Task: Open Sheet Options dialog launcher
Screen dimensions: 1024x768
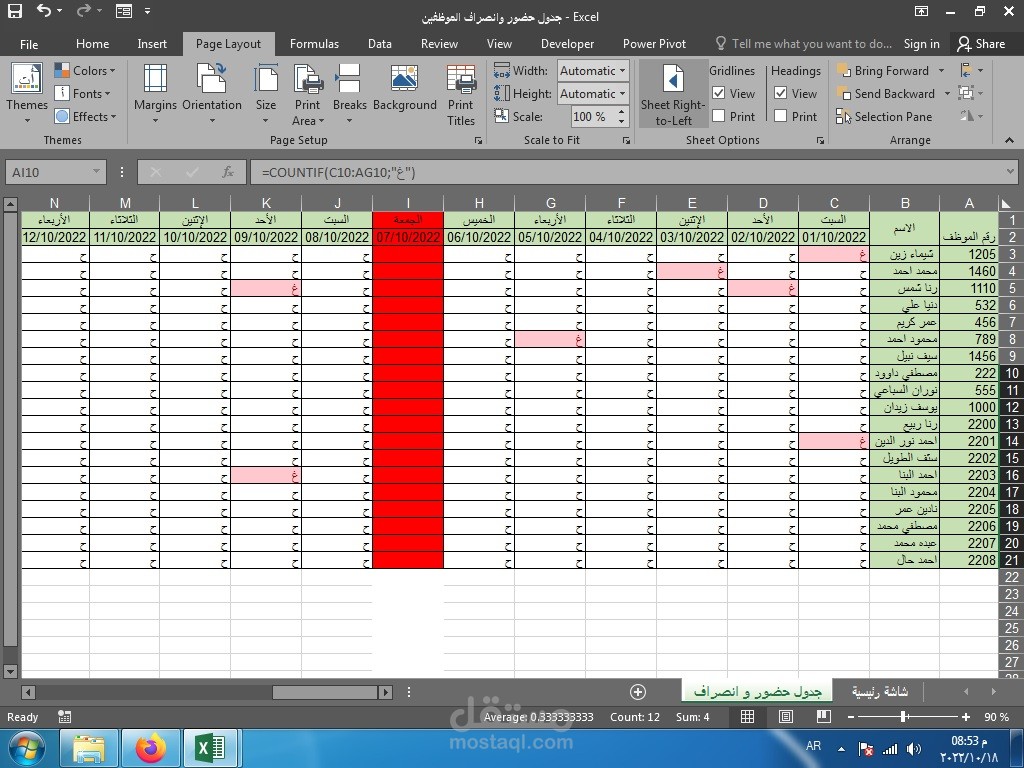Action: pos(820,140)
